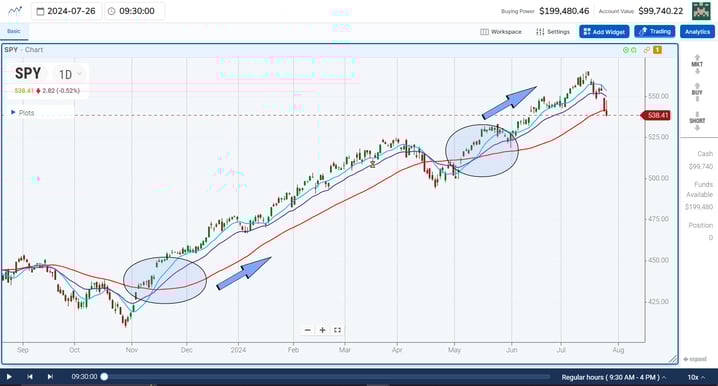This screenshot has width=718, height=386.
Task: Click the chart link icon
Action: (x=646, y=50)
